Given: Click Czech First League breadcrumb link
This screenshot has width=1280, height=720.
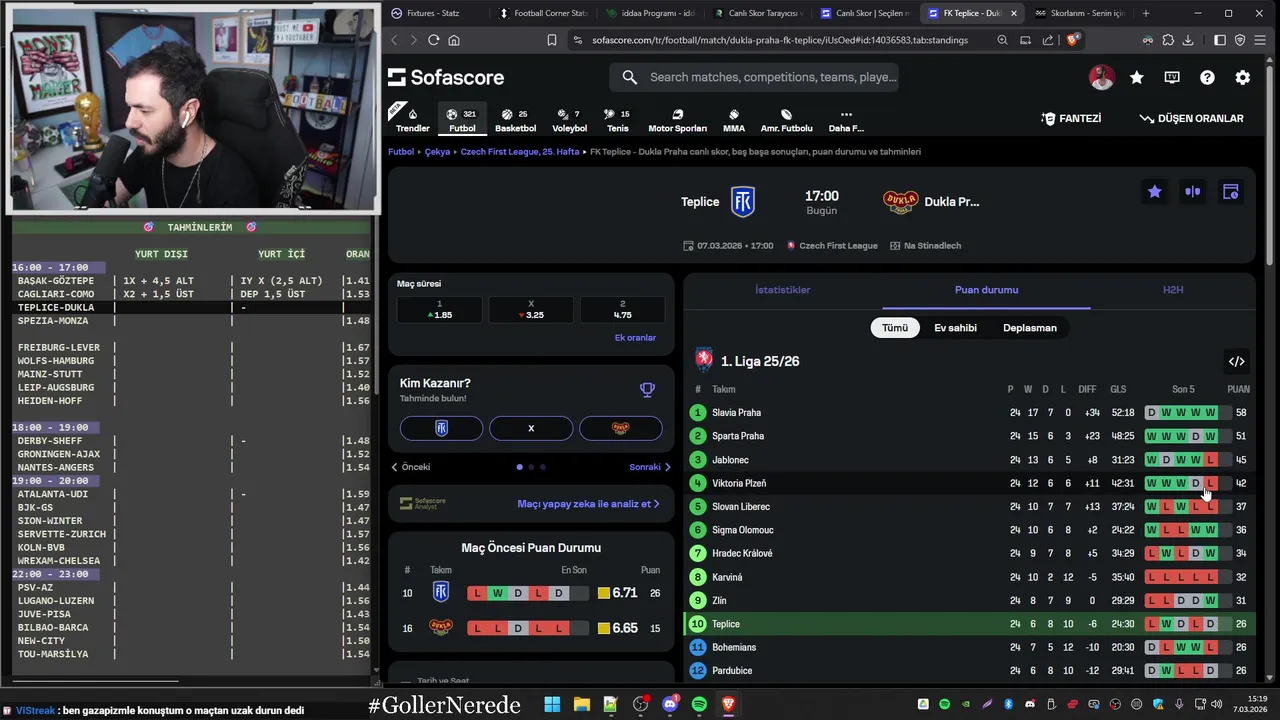Looking at the screenshot, I should tap(520, 152).
